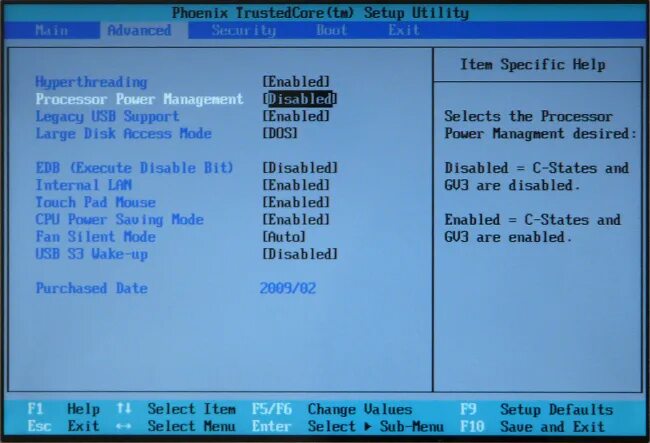The width and height of the screenshot is (650, 443).
Task: Change Internal LAN Enabled value
Action: [x=296, y=185]
